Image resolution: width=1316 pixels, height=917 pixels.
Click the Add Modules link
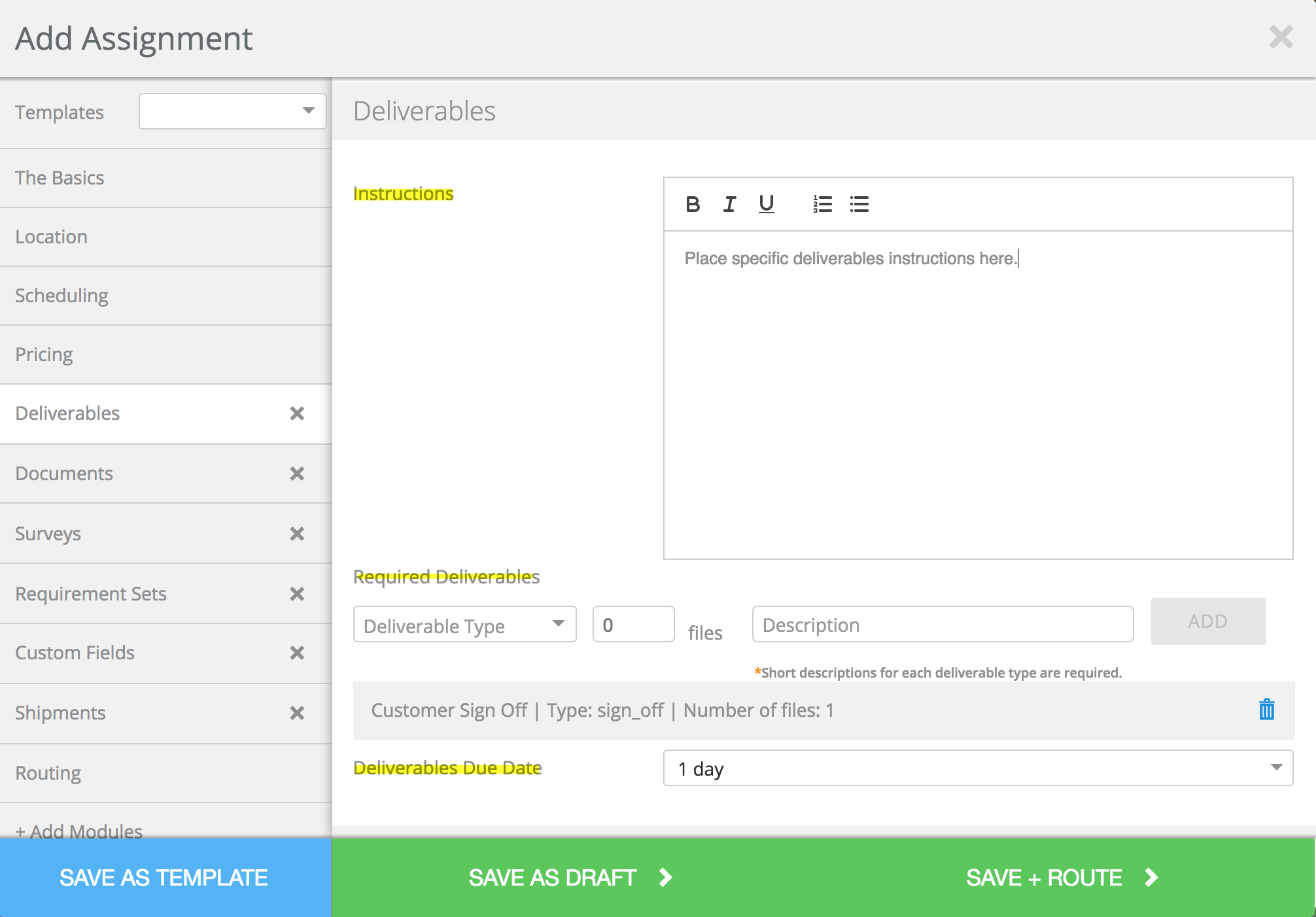[79, 829]
